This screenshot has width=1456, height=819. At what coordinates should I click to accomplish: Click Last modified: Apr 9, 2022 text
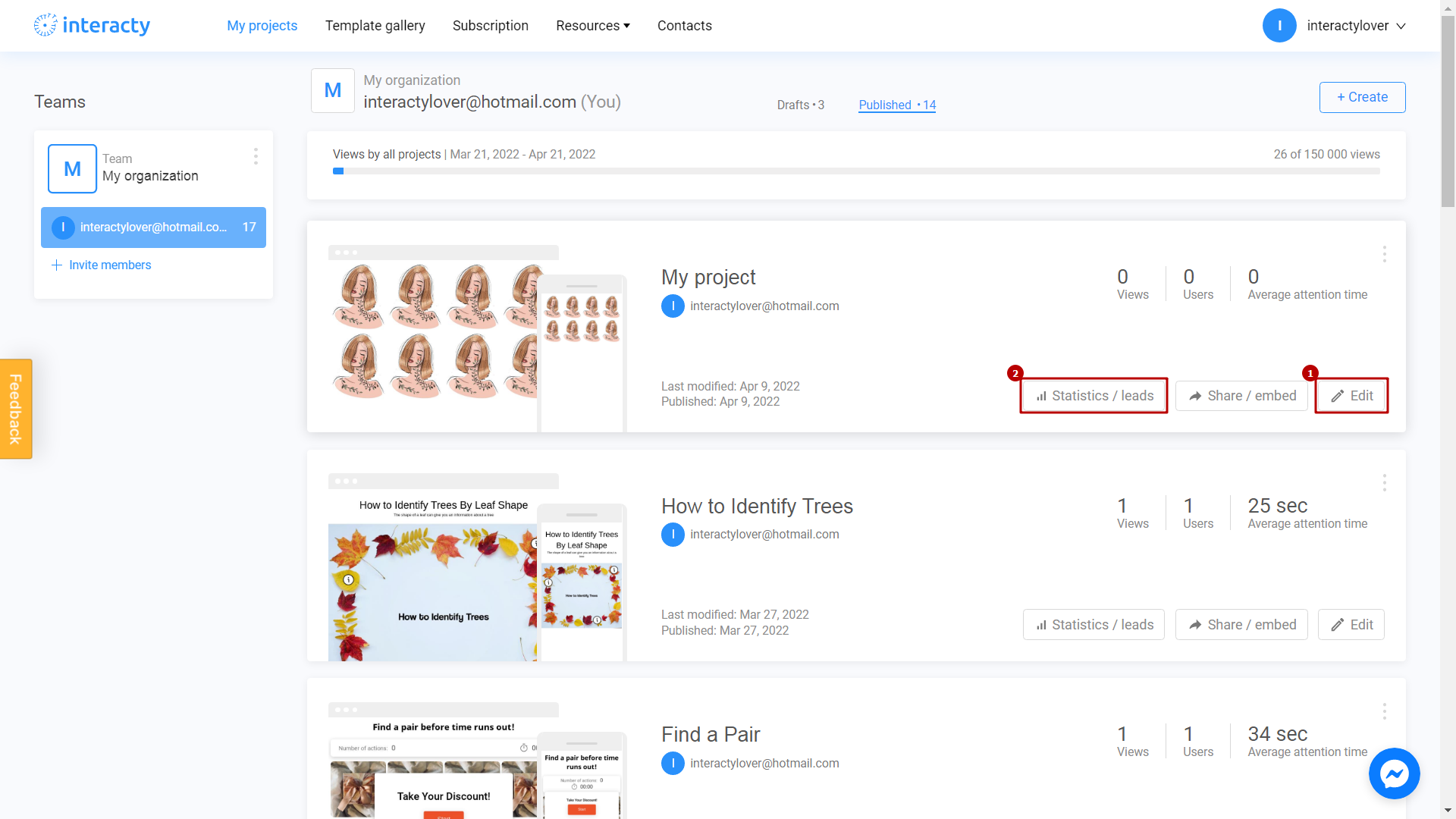730,386
